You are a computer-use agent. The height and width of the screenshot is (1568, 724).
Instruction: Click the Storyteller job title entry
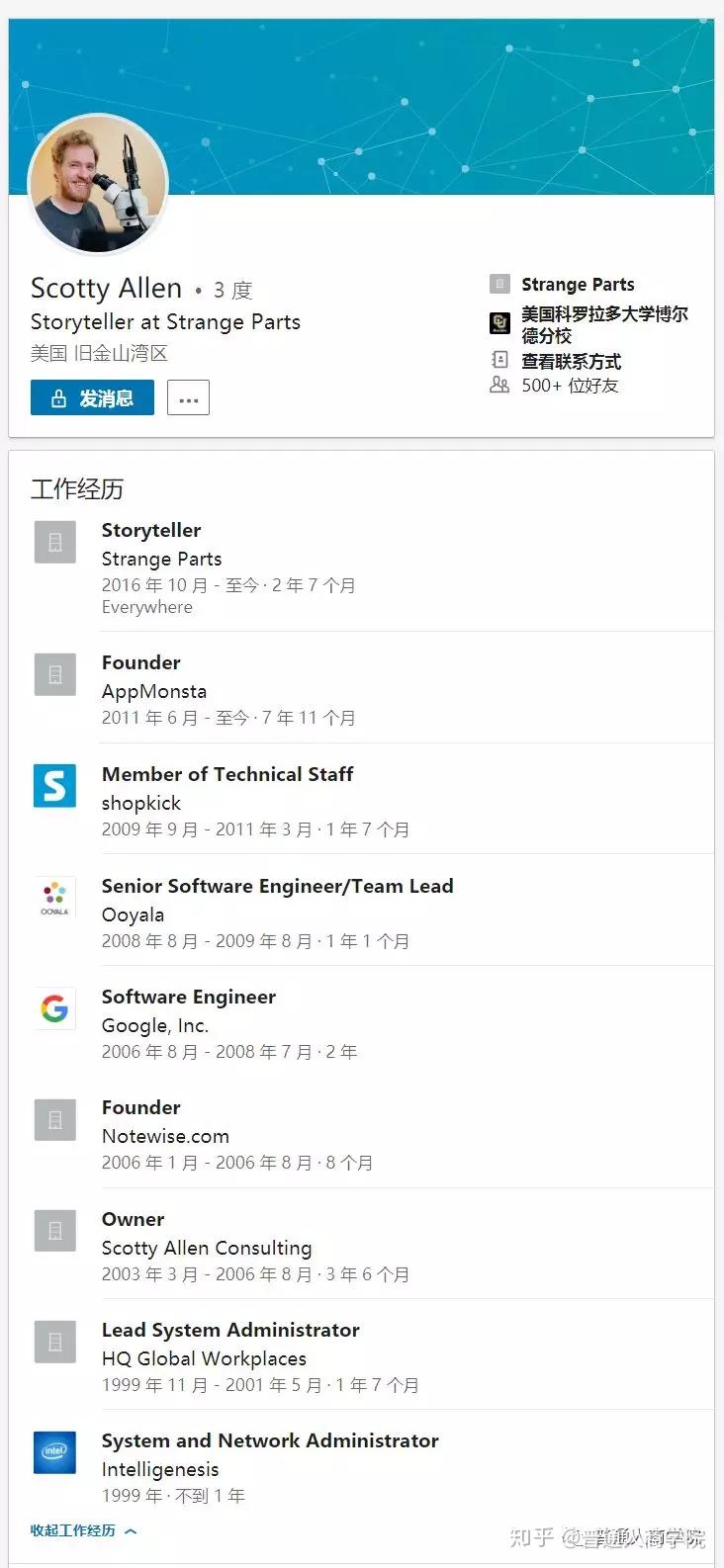(151, 531)
